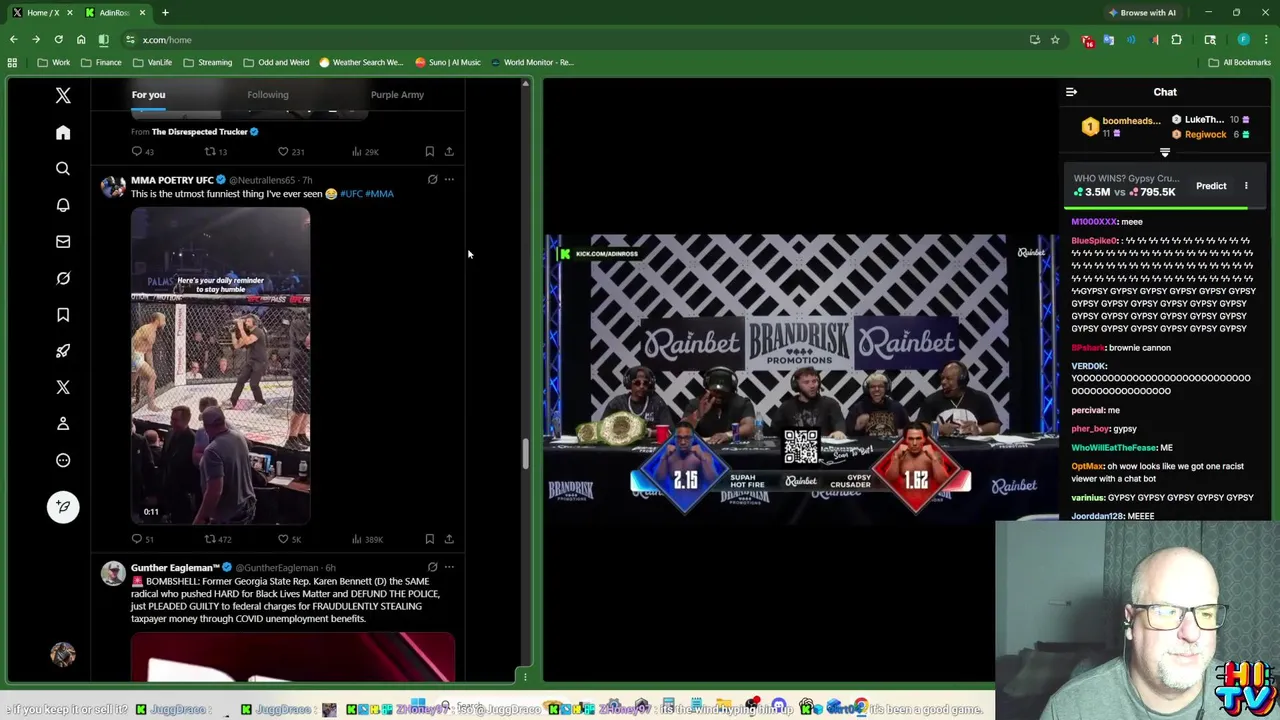Bookmark The Disrespected Trucker post

[429, 151]
